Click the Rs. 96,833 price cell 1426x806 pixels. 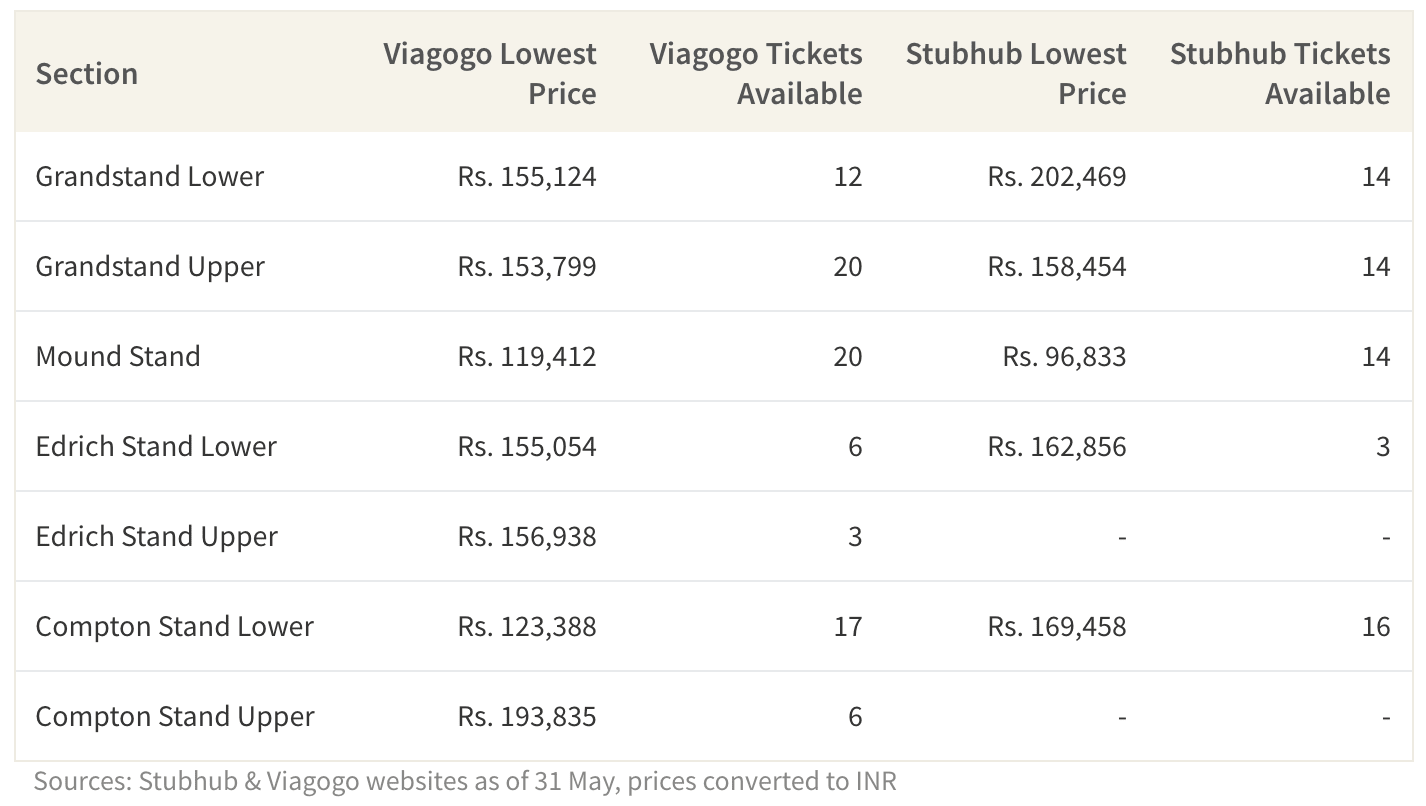(x=1065, y=357)
